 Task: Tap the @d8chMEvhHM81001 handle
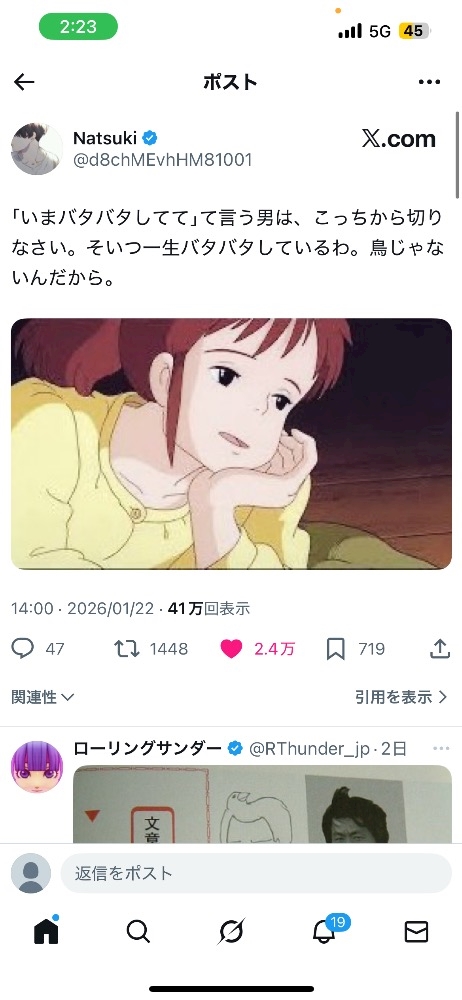click(163, 159)
